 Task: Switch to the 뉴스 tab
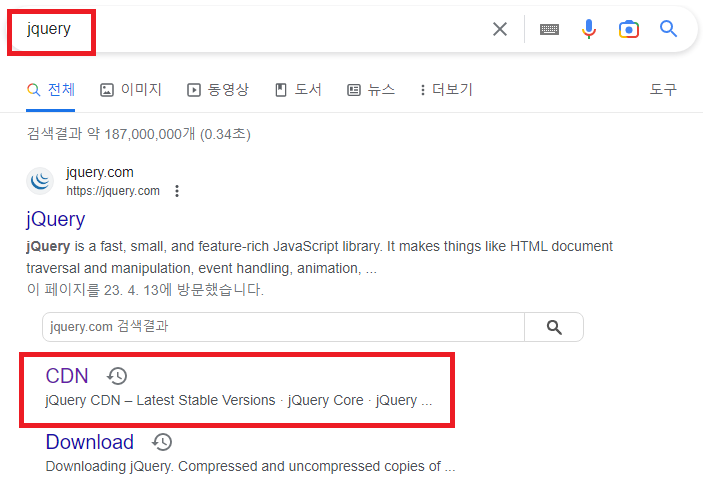(371, 90)
